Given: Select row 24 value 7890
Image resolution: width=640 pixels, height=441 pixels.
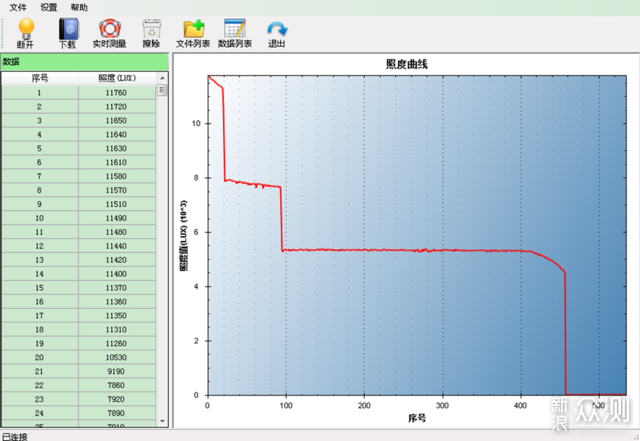Looking at the screenshot, I should (116, 413).
